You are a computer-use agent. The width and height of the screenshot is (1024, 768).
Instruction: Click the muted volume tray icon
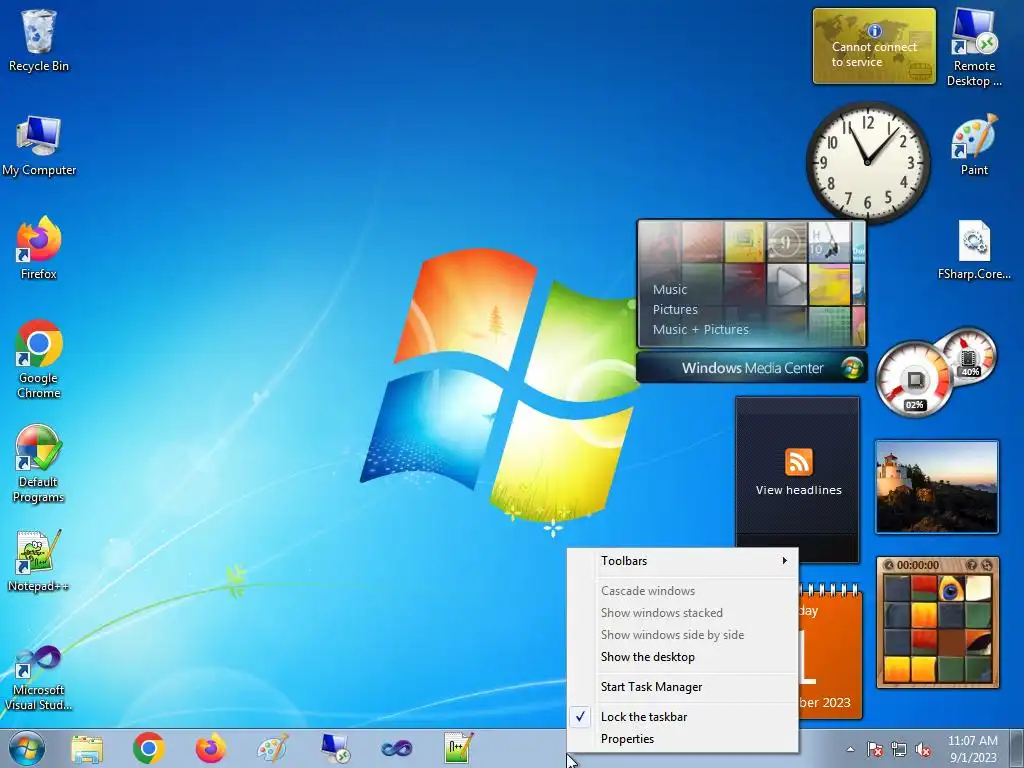923,749
